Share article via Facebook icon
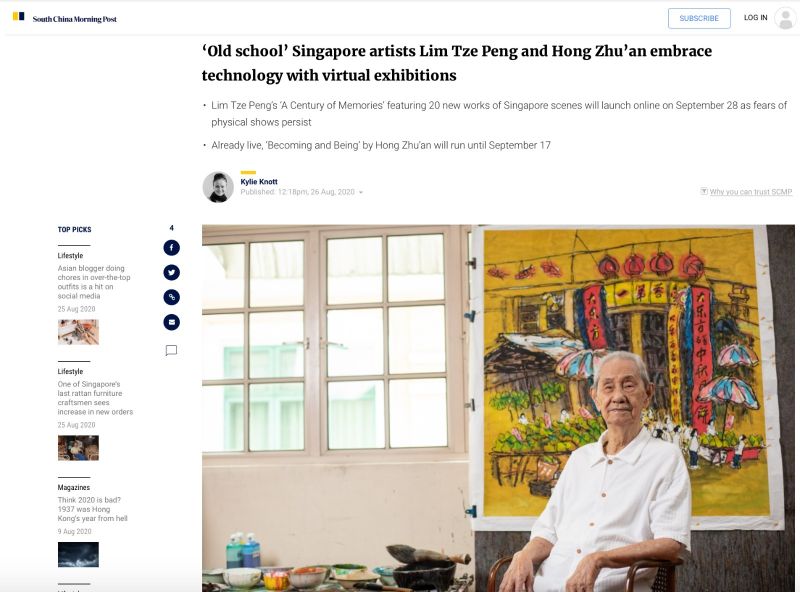Screen dimensions: 800x592 tap(171, 248)
